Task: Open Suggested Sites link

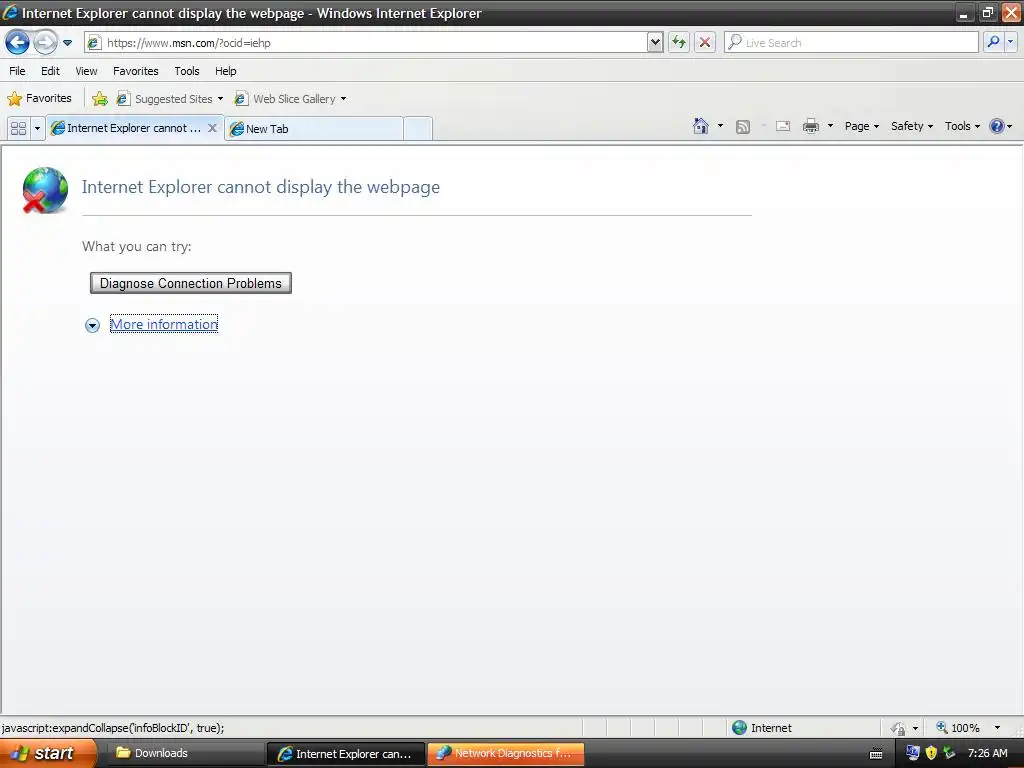Action: click(165, 99)
